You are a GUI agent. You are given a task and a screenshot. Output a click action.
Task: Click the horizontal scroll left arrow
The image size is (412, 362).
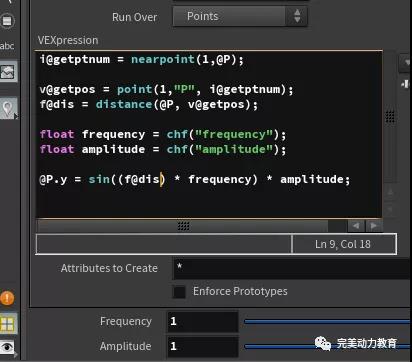[356, 226]
